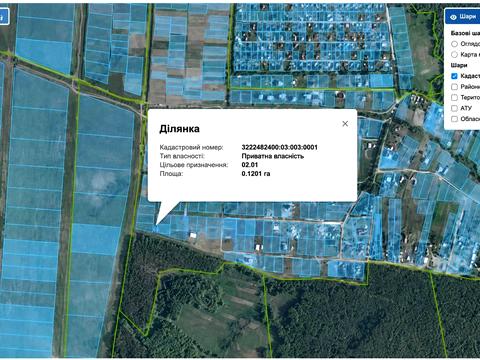The width and height of the screenshot is (480, 360).
Task: Click the 0.1201 га area value
Action: click(256, 173)
